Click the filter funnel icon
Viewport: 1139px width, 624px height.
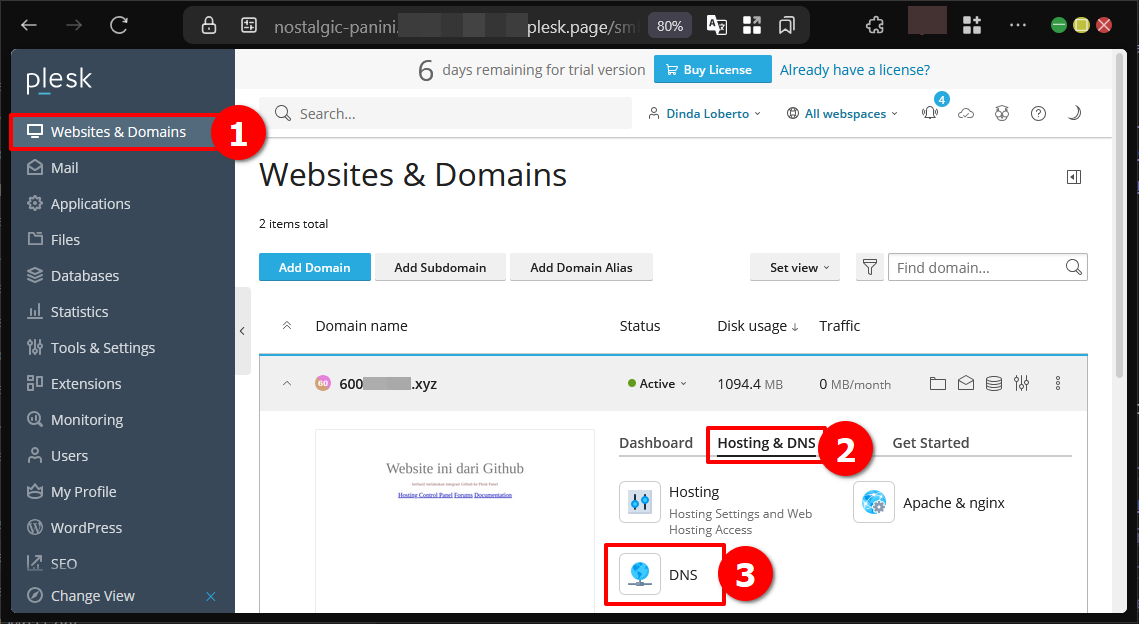pyautogui.click(x=869, y=267)
